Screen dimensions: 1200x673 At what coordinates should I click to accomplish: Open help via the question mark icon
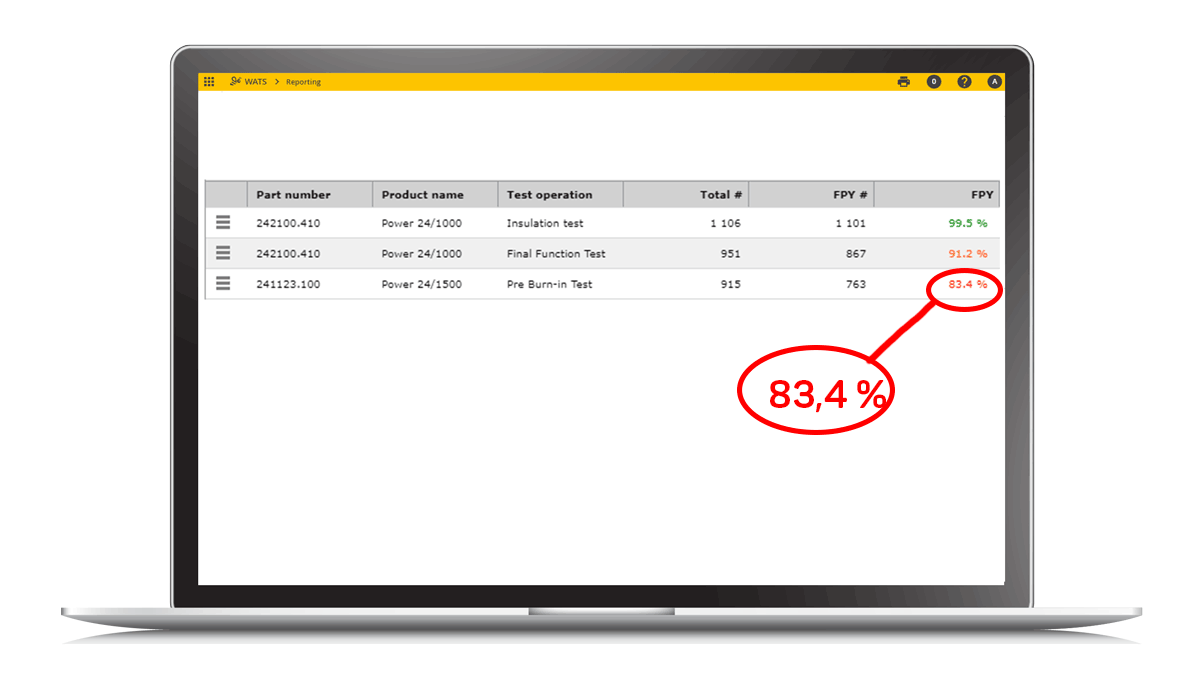coord(964,82)
